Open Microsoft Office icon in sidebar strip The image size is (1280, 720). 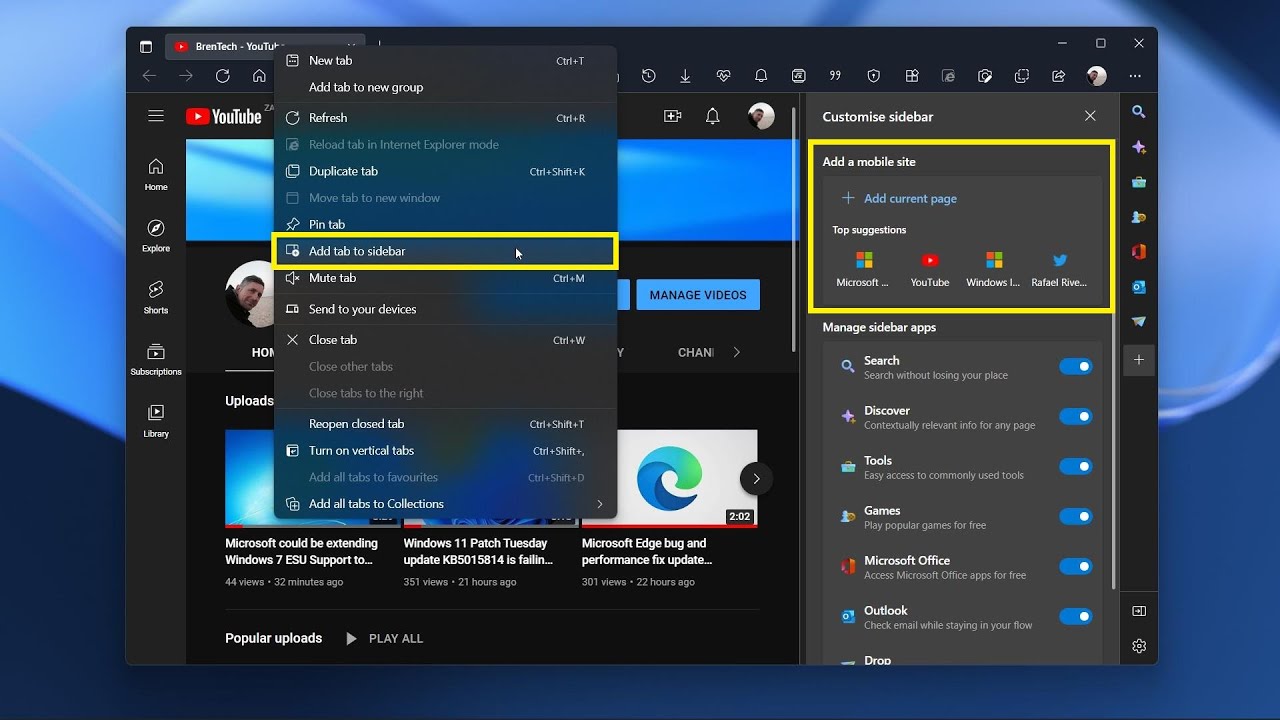(1139, 252)
